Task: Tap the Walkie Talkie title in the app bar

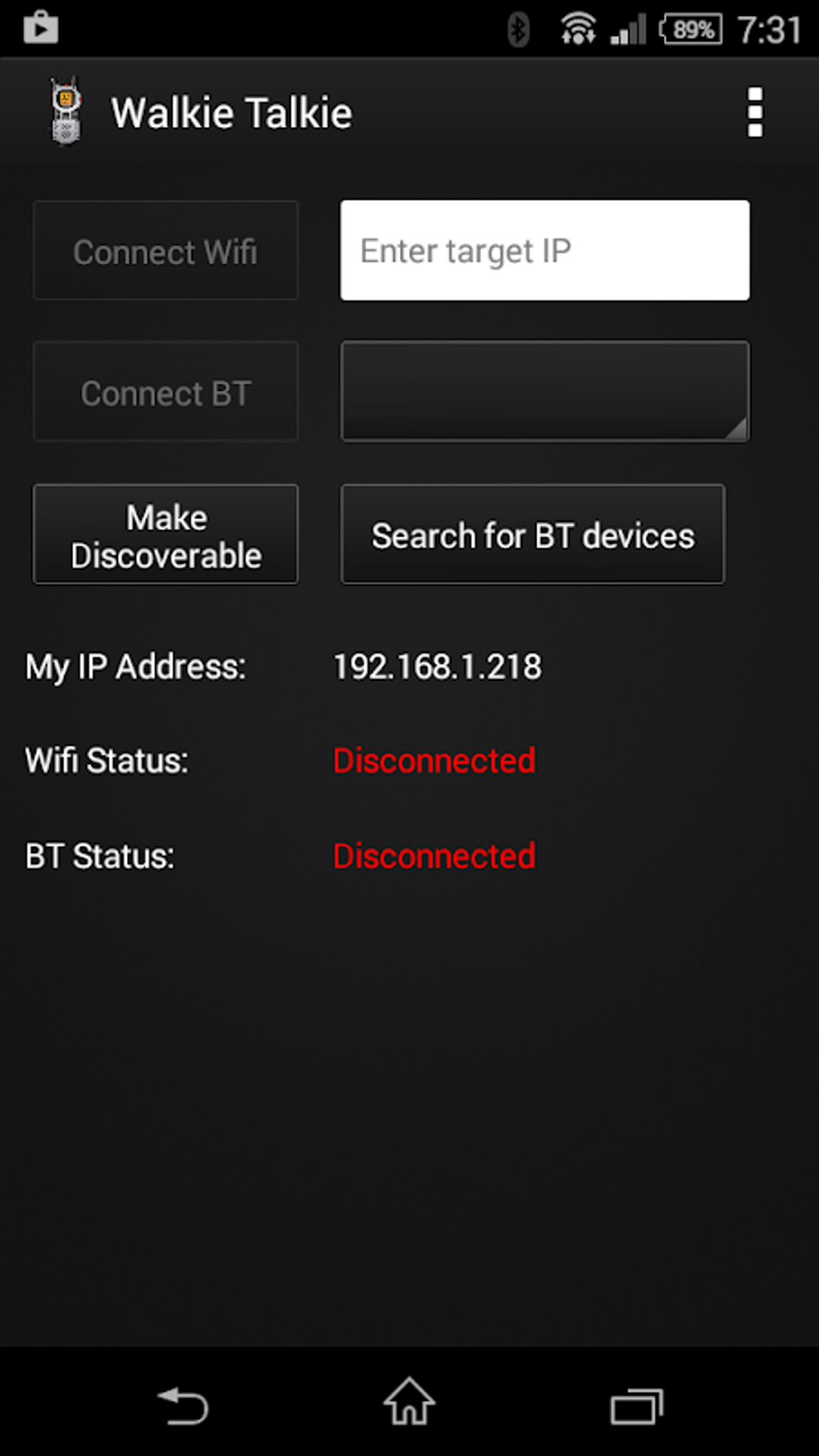Action: tap(231, 112)
